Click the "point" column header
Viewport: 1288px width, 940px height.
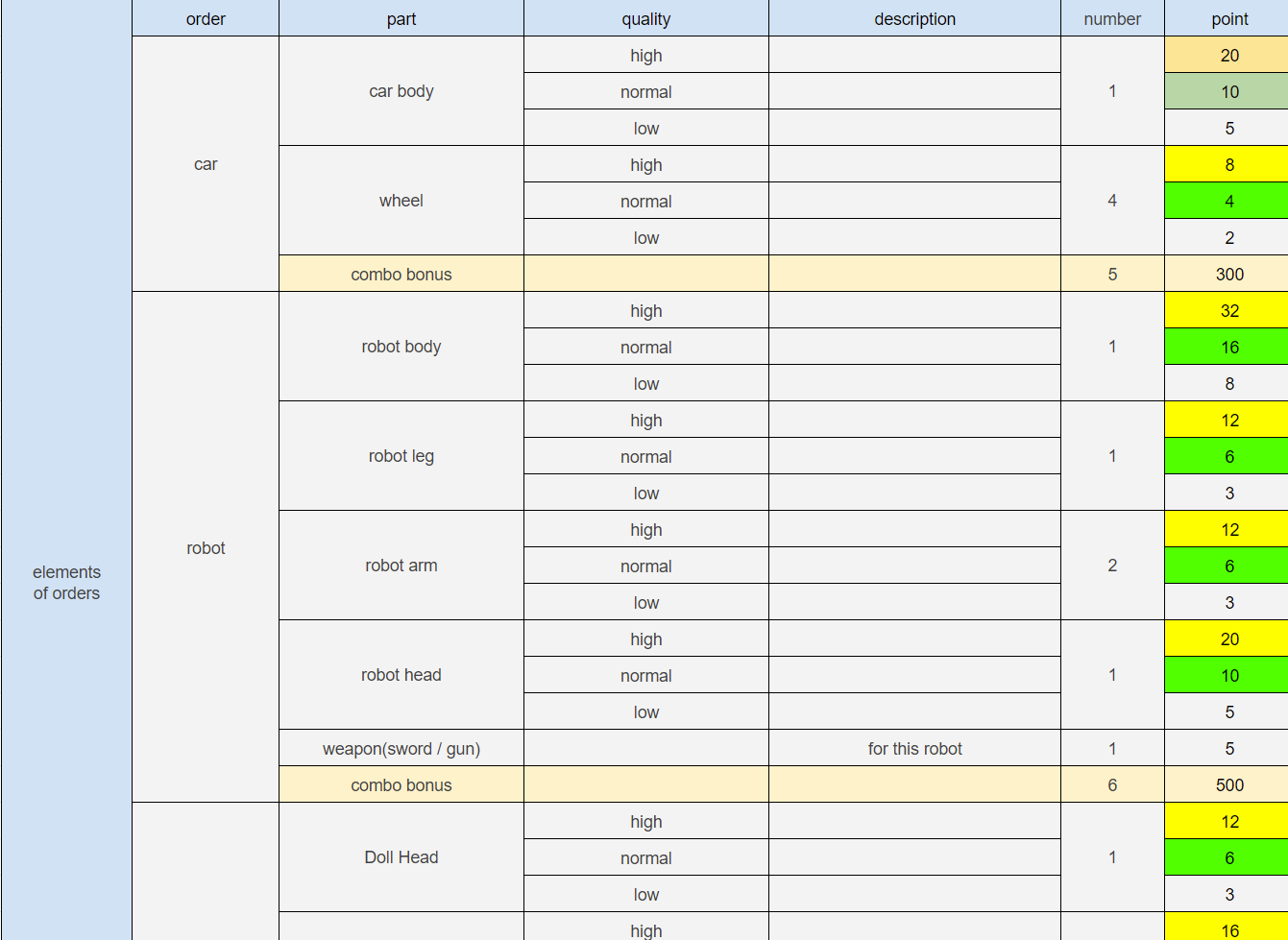coord(1229,19)
